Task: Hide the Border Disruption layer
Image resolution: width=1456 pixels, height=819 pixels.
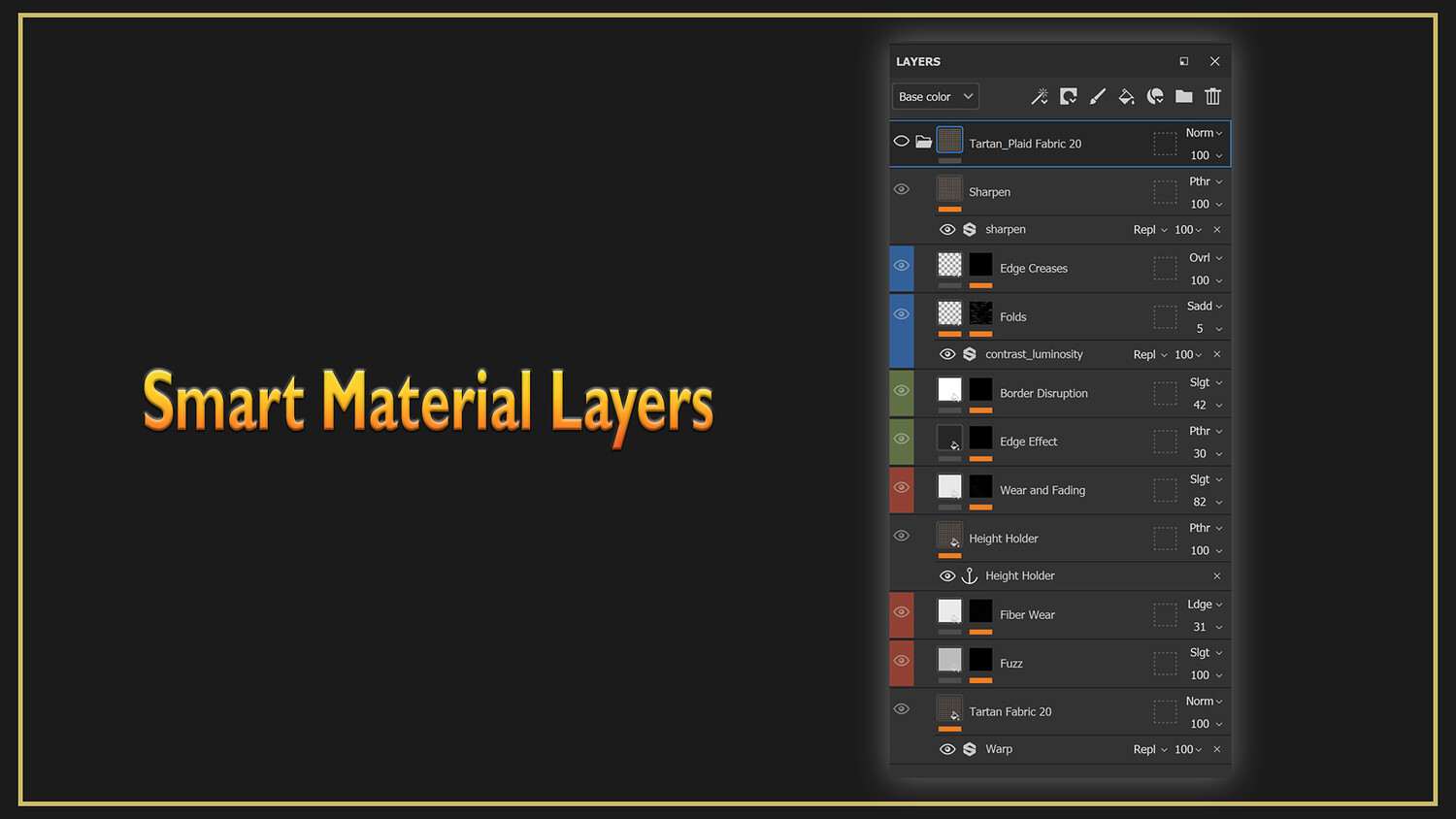Action: (902, 390)
